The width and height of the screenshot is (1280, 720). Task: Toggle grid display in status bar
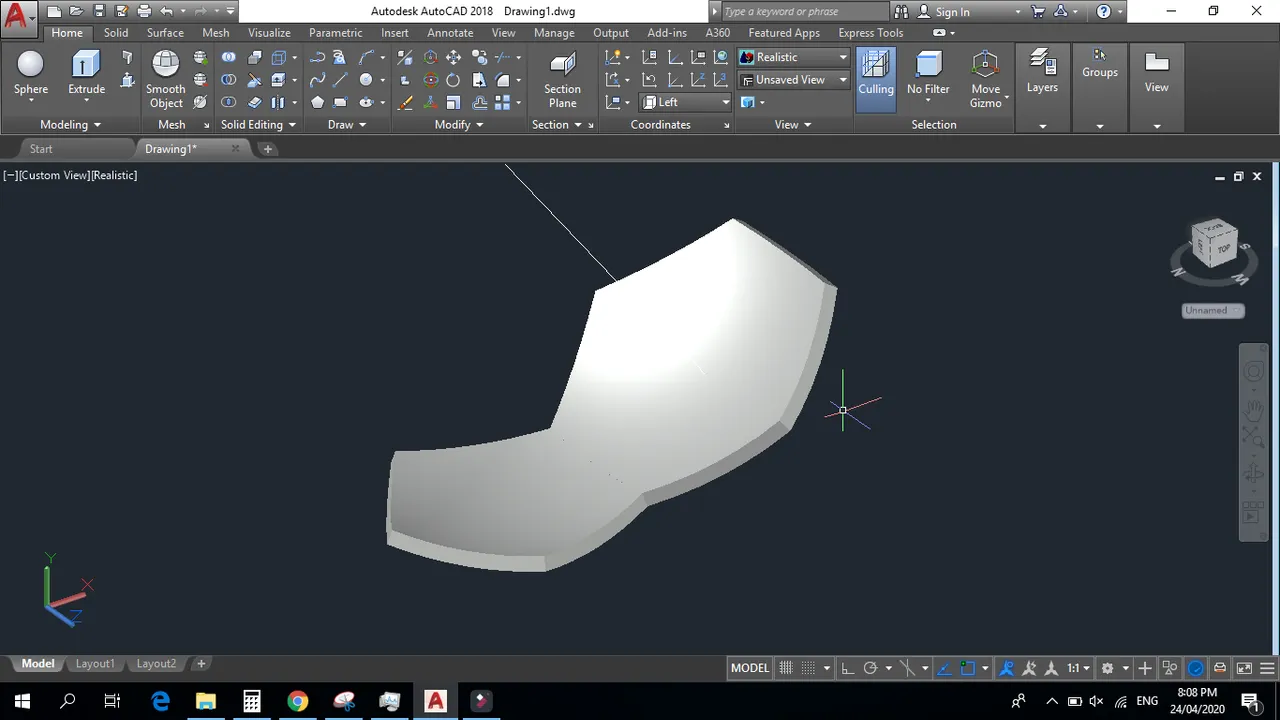coord(786,668)
